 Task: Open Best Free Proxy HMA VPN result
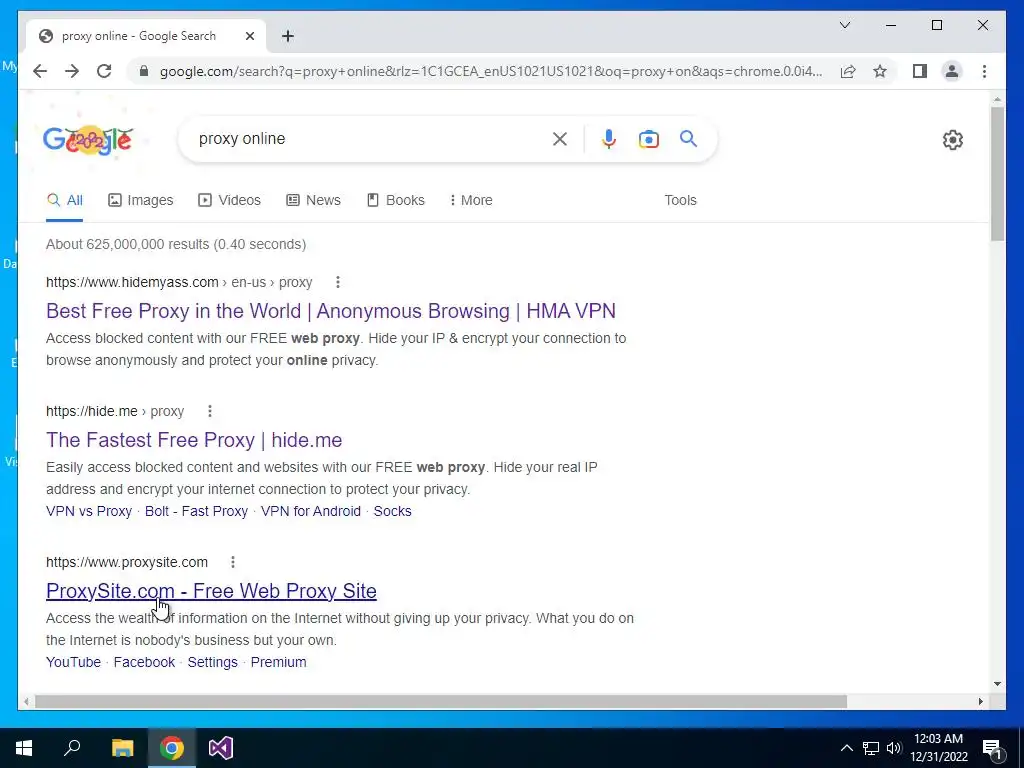[x=330, y=311]
